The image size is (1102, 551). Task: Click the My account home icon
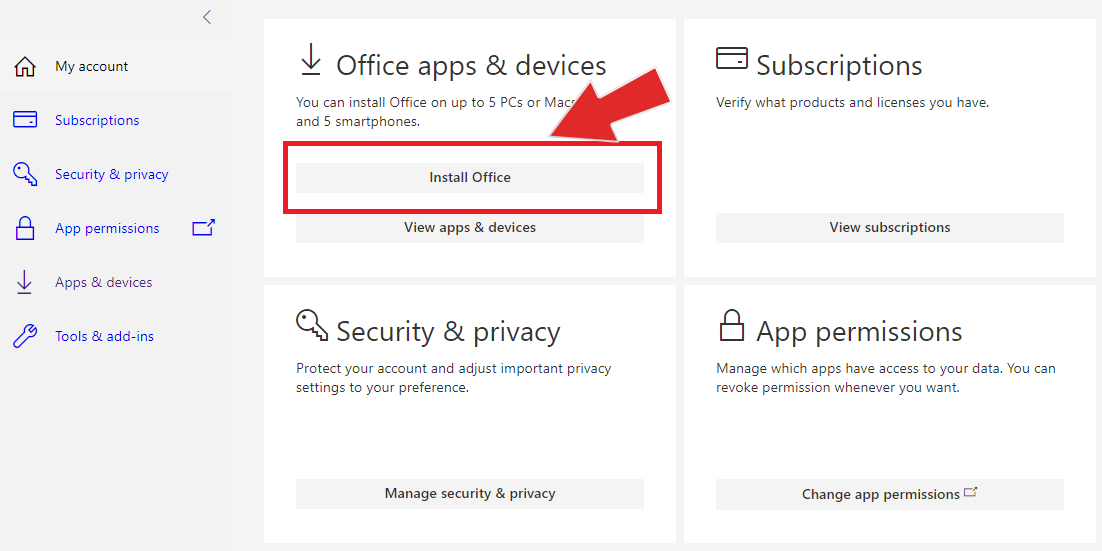pos(25,67)
